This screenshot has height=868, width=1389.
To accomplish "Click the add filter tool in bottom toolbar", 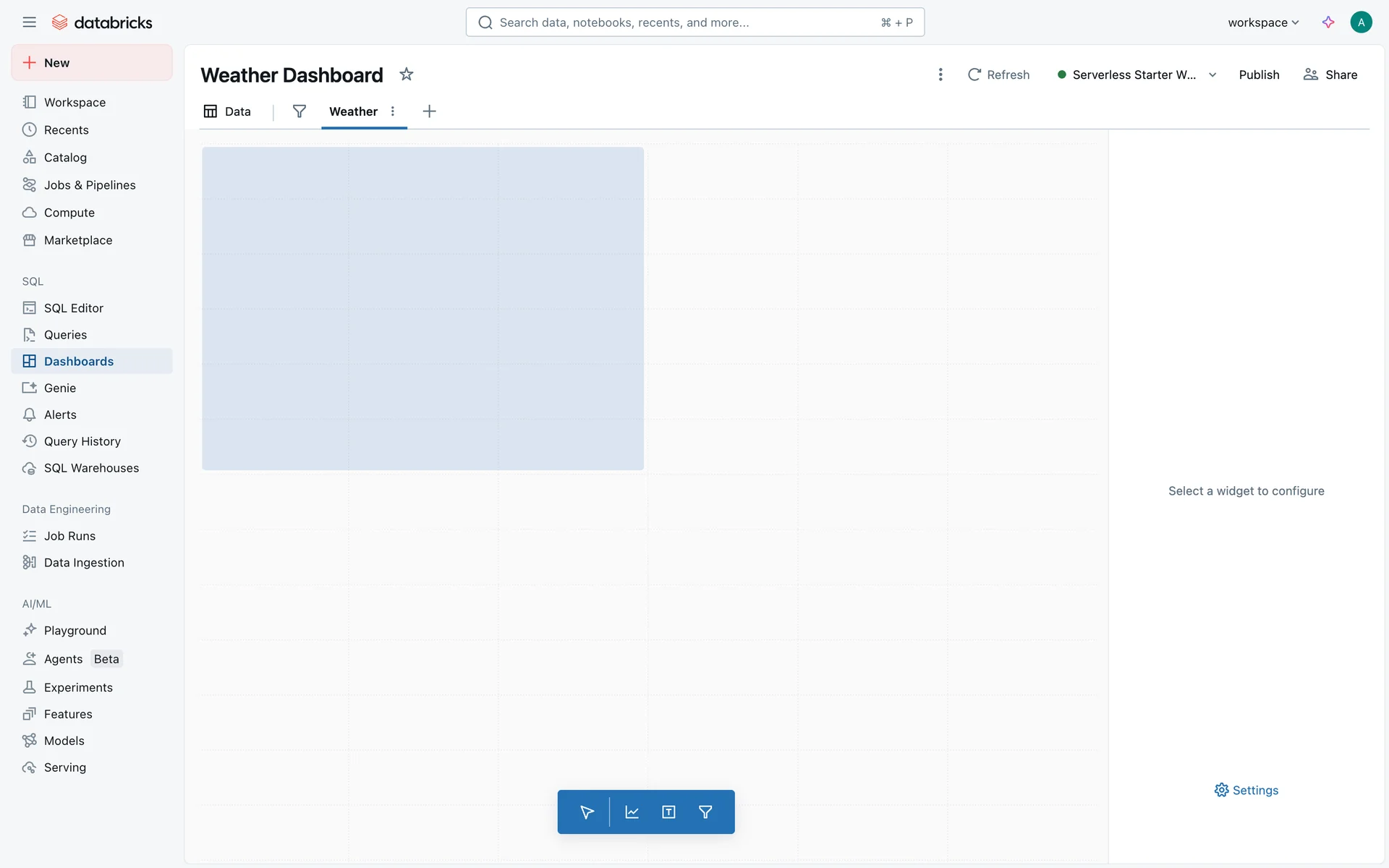I will click(x=705, y=812).
